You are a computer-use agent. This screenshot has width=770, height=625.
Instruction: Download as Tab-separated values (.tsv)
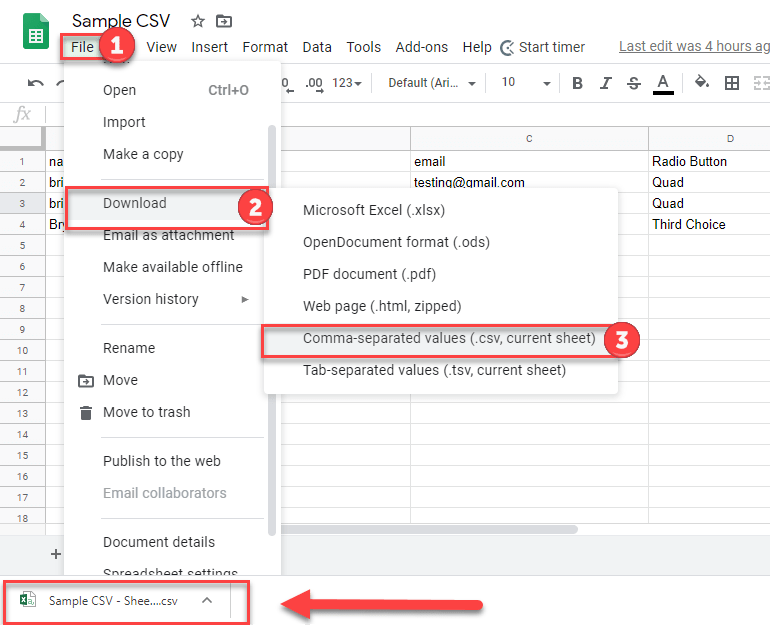pos(440,370)
